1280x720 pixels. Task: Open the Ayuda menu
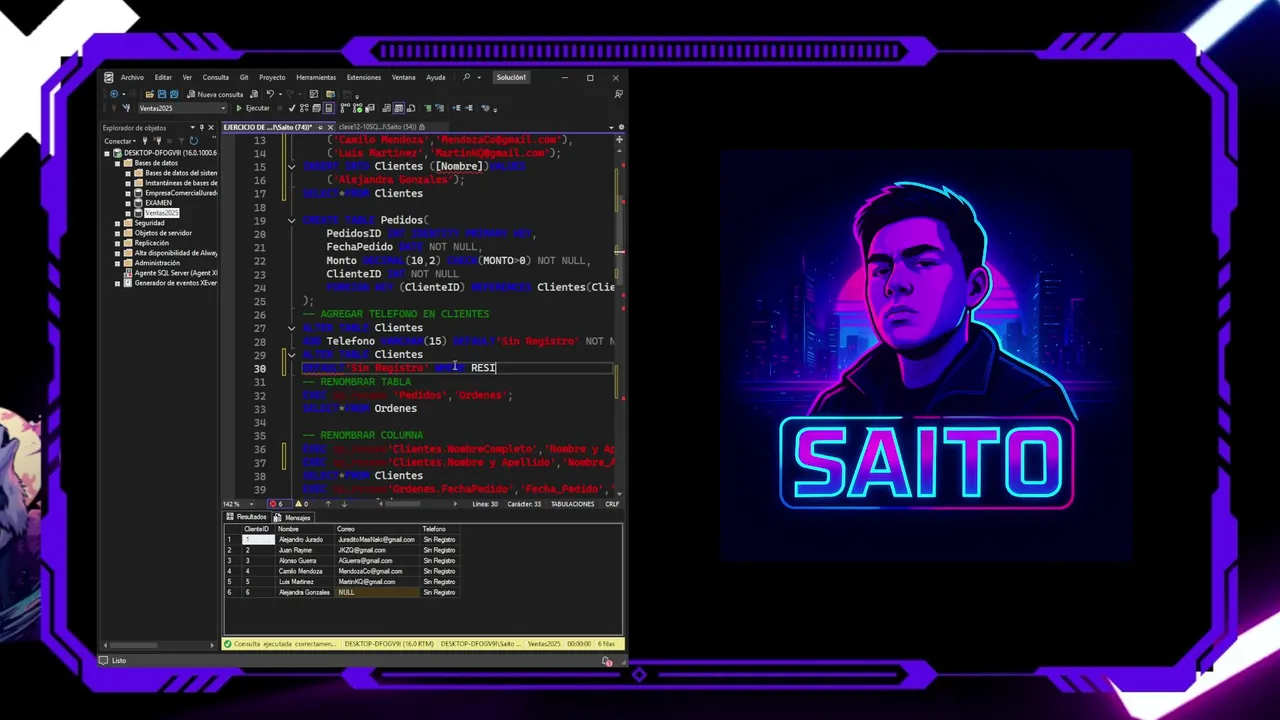point(436,77)
